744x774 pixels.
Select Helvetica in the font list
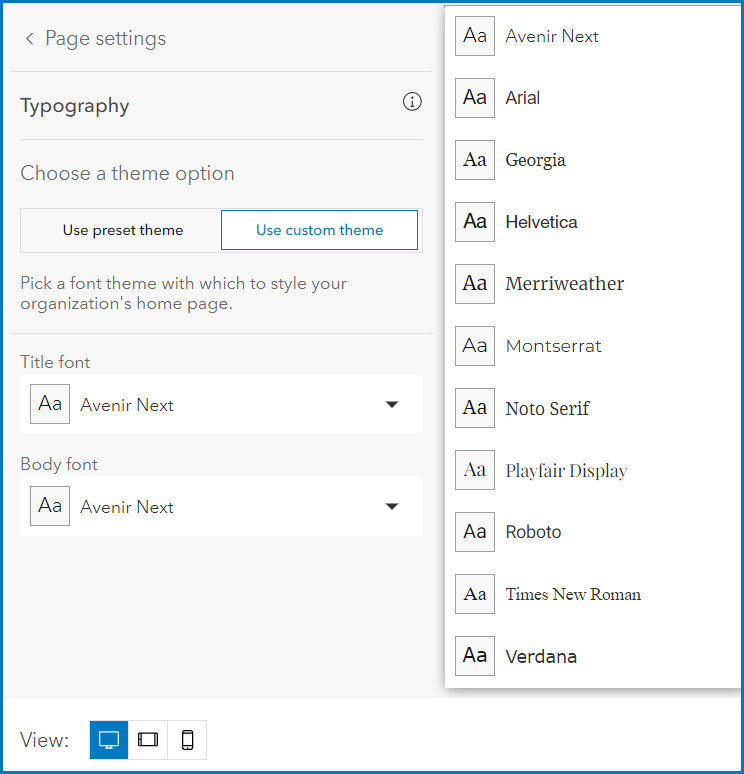click(x=541, y=222)
